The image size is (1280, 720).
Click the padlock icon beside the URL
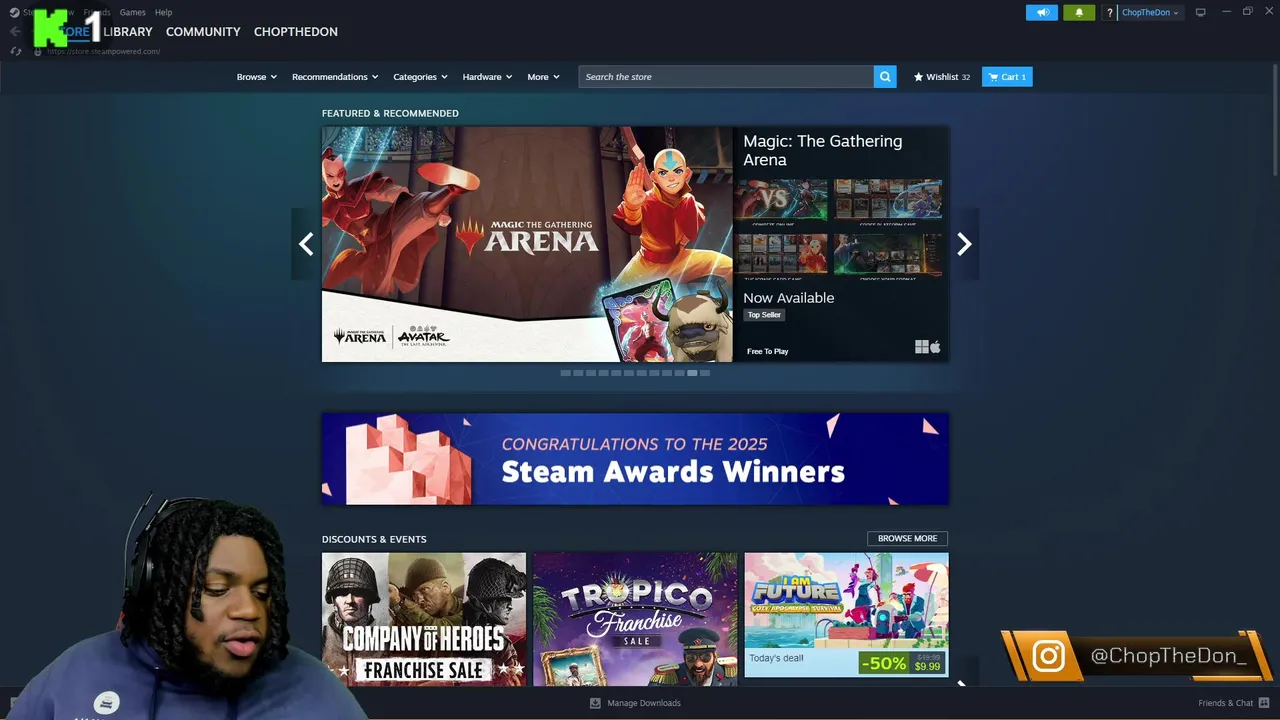coord(38,51)
